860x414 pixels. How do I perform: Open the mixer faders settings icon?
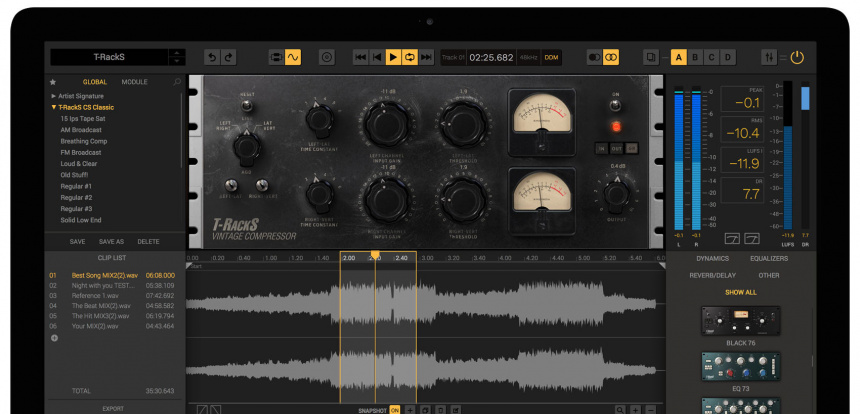click(x=769, y=57)
